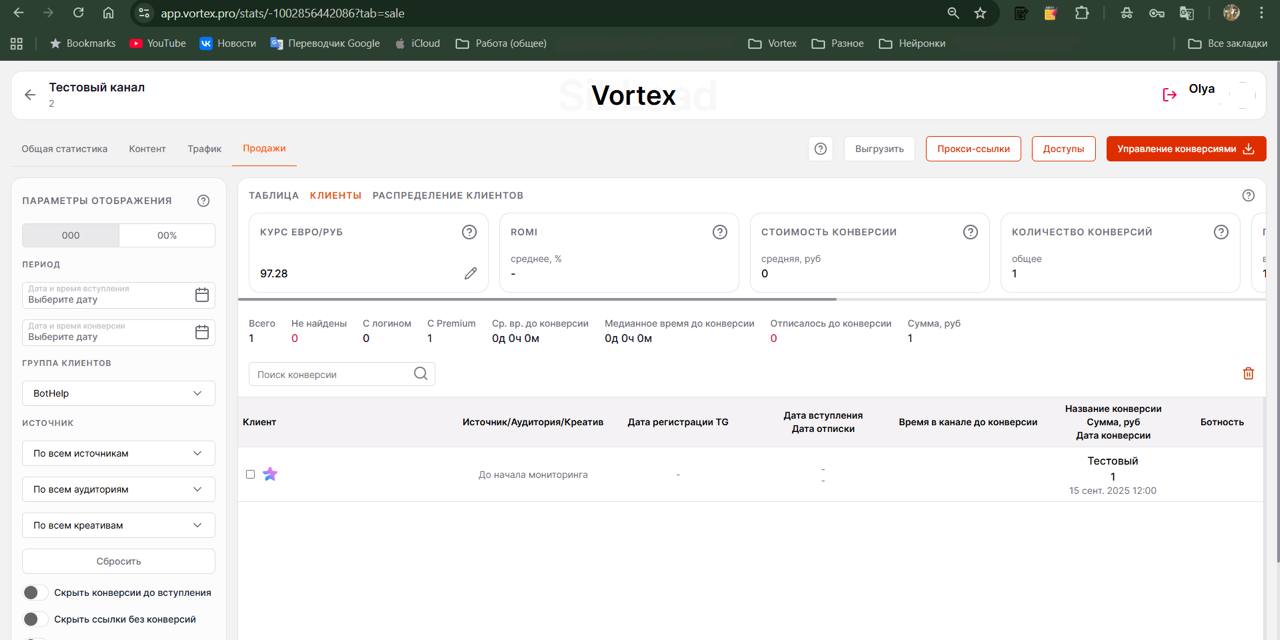Switch to the Трафик tab

[204, 148]
